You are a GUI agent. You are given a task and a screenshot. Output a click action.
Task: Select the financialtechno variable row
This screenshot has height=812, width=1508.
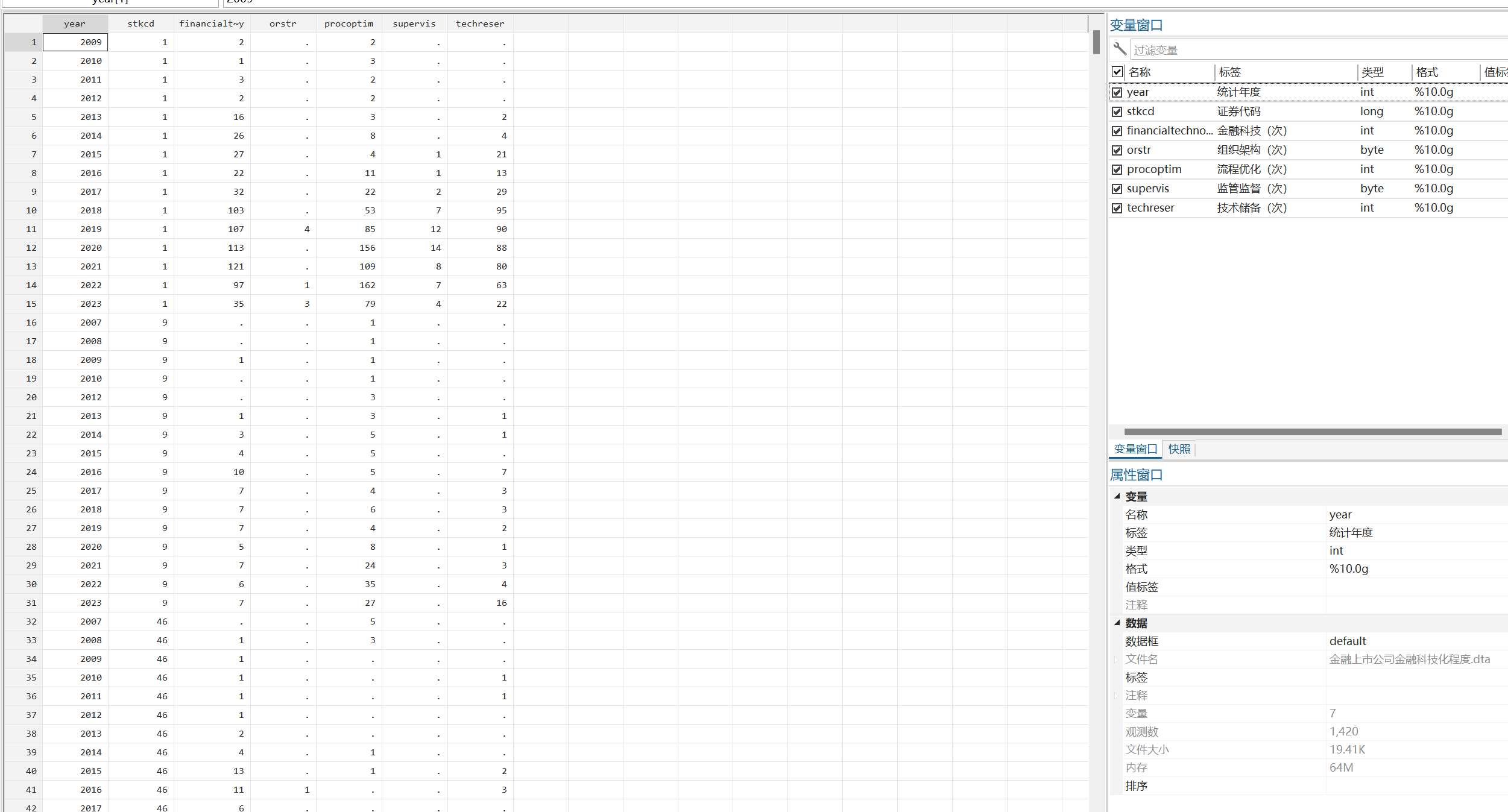(x=1170, y=131)
